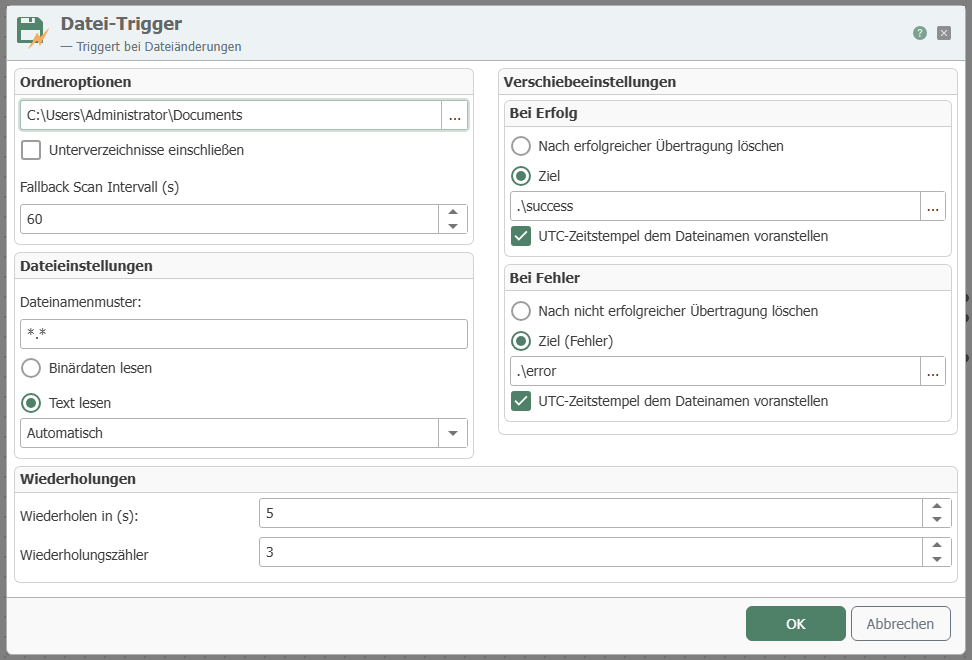The width and height of the screenshot is (972, 660).
Task: Select Binärdaten lesen option
Action: [x=31, y=368]
